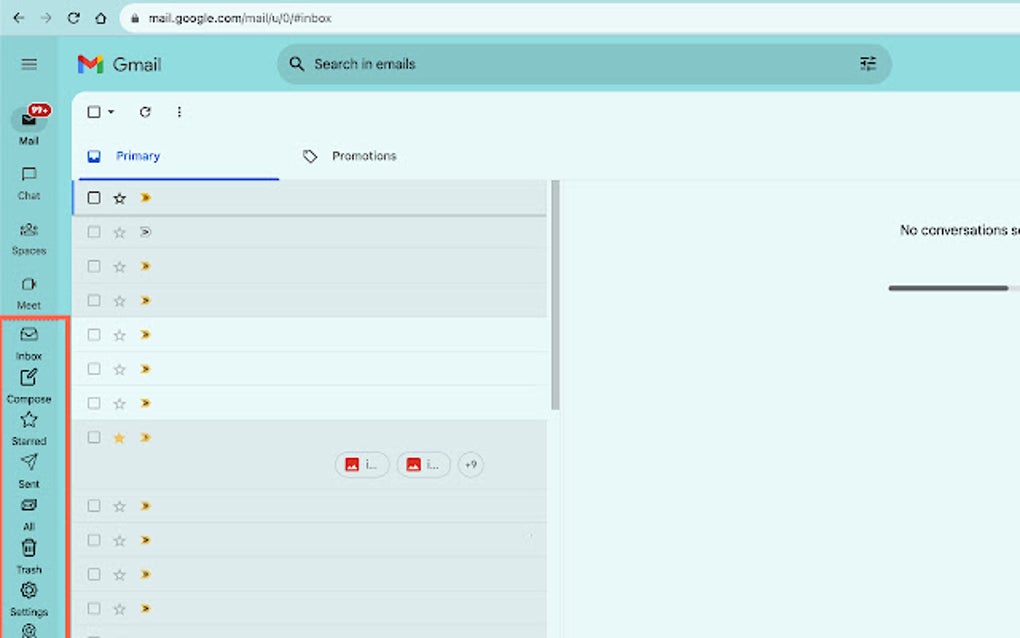Launch Meet from the sidebar

(x=28, y=284)
